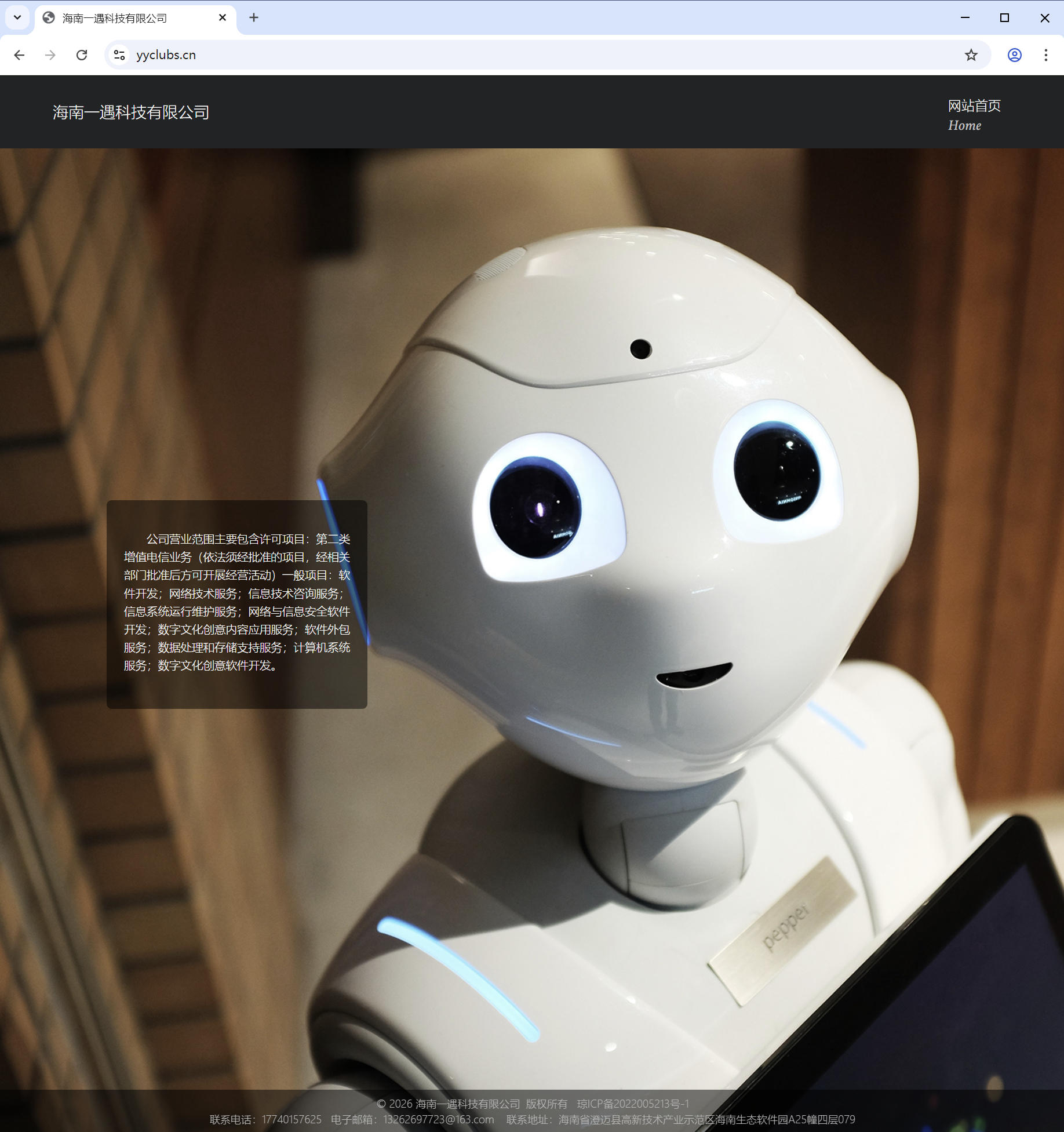Screen dimensions: 1064x1132
Task: Click the 海南一遇科技有限公司 header logo text
Action: pyautogui.click(x=131, y=112)
